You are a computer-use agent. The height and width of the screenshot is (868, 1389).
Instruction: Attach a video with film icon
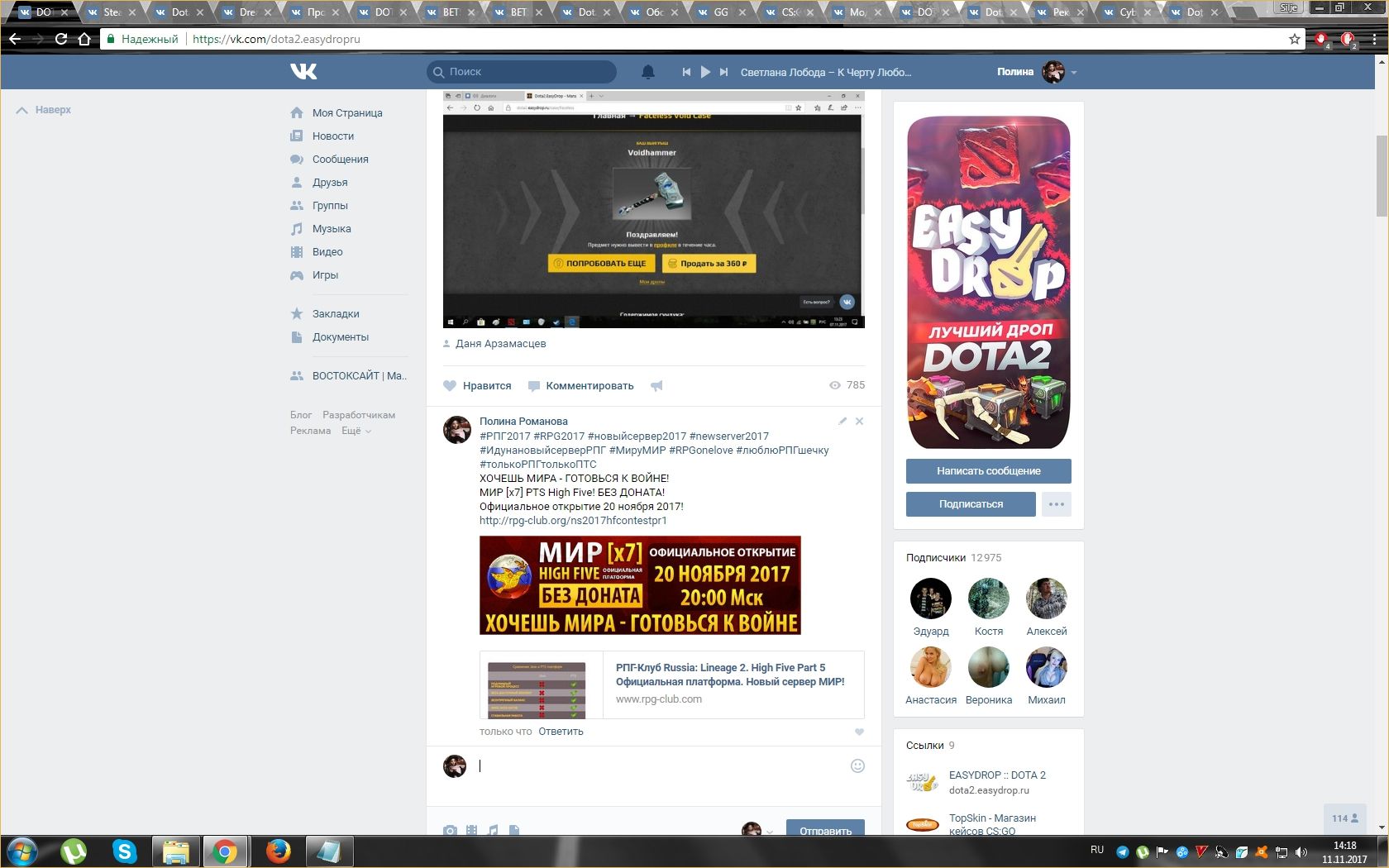[x=471, y=830]
